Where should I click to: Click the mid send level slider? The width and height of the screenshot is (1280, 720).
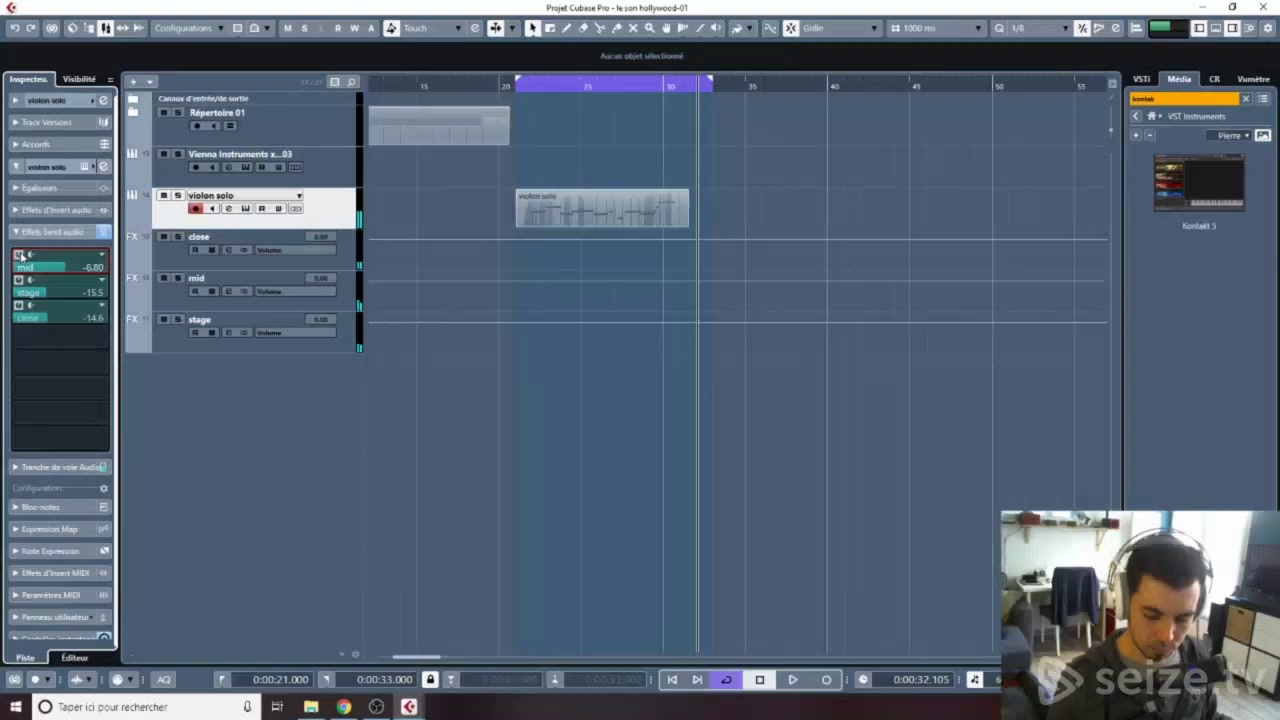[60, 267]
